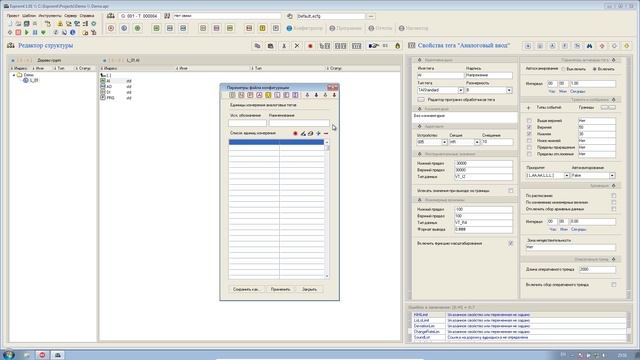
Task: Toggle the Выше верхней checkbox
Action: 529,121
